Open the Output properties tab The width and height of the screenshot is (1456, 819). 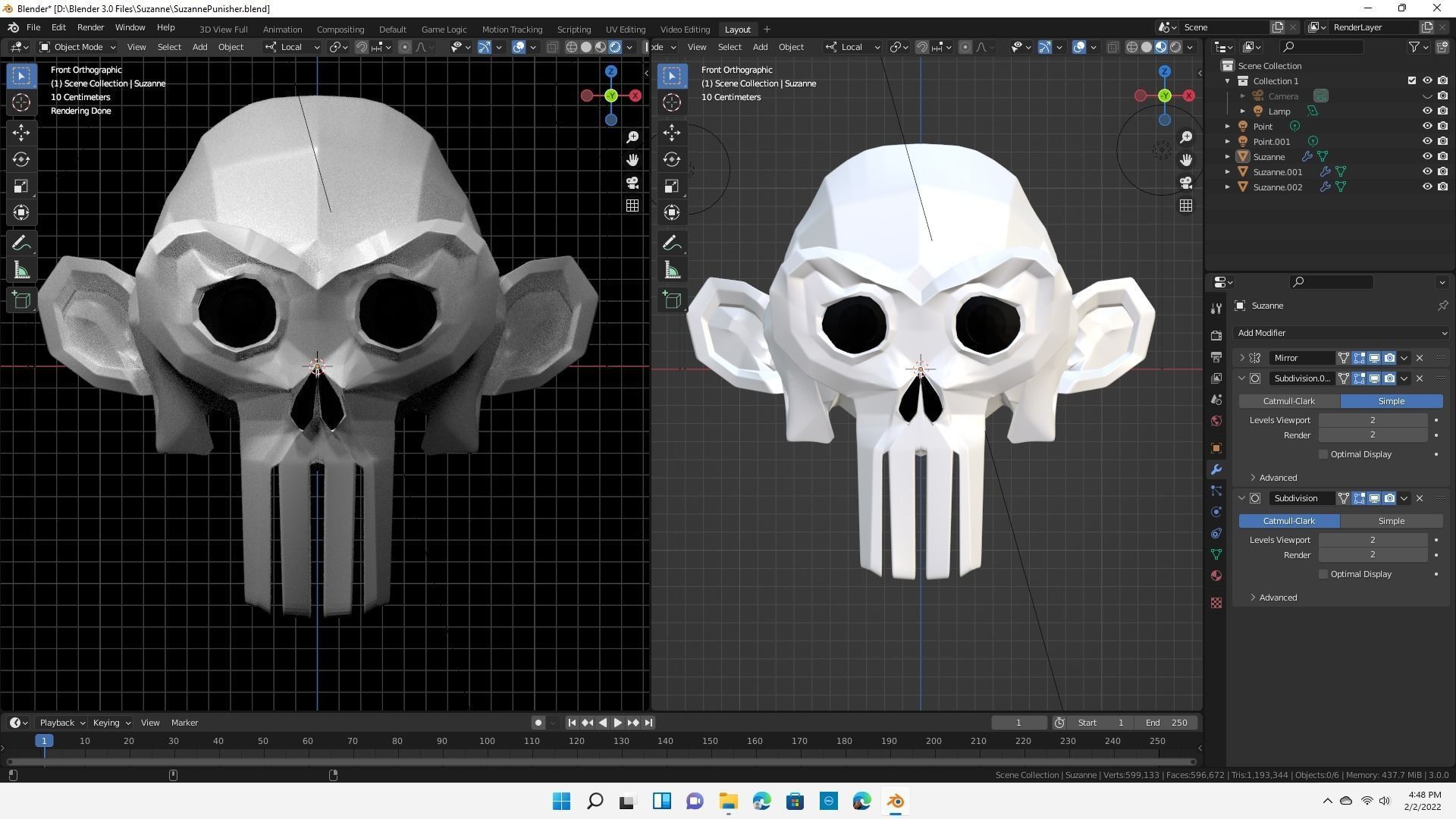[1216, 356]
